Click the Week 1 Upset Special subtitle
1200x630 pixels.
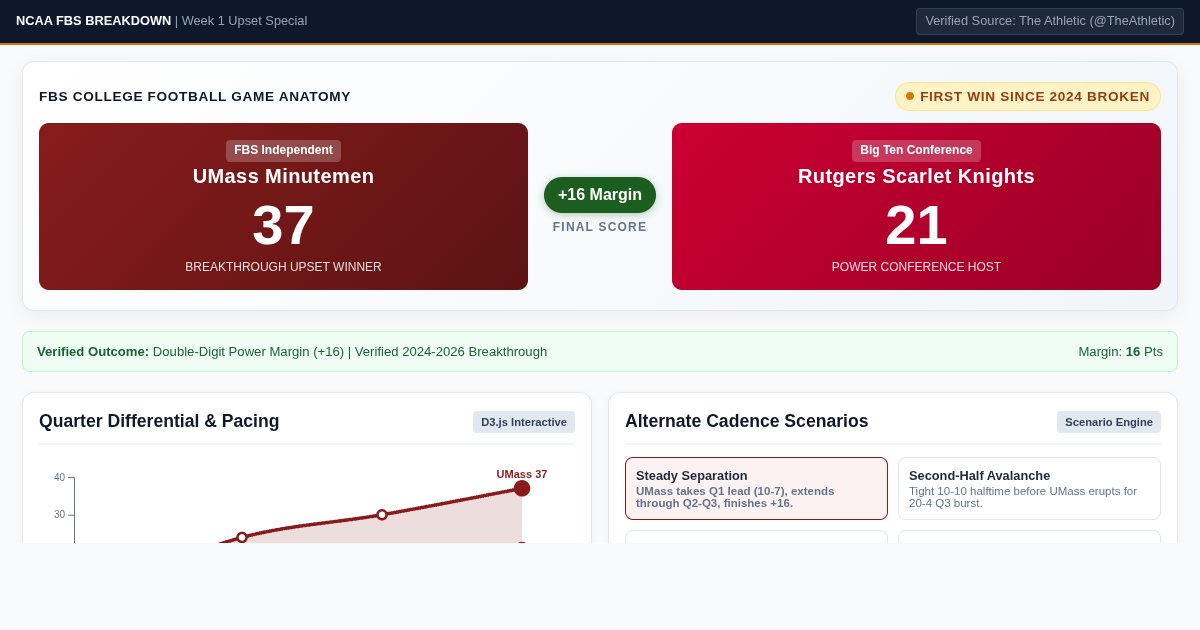245,21
